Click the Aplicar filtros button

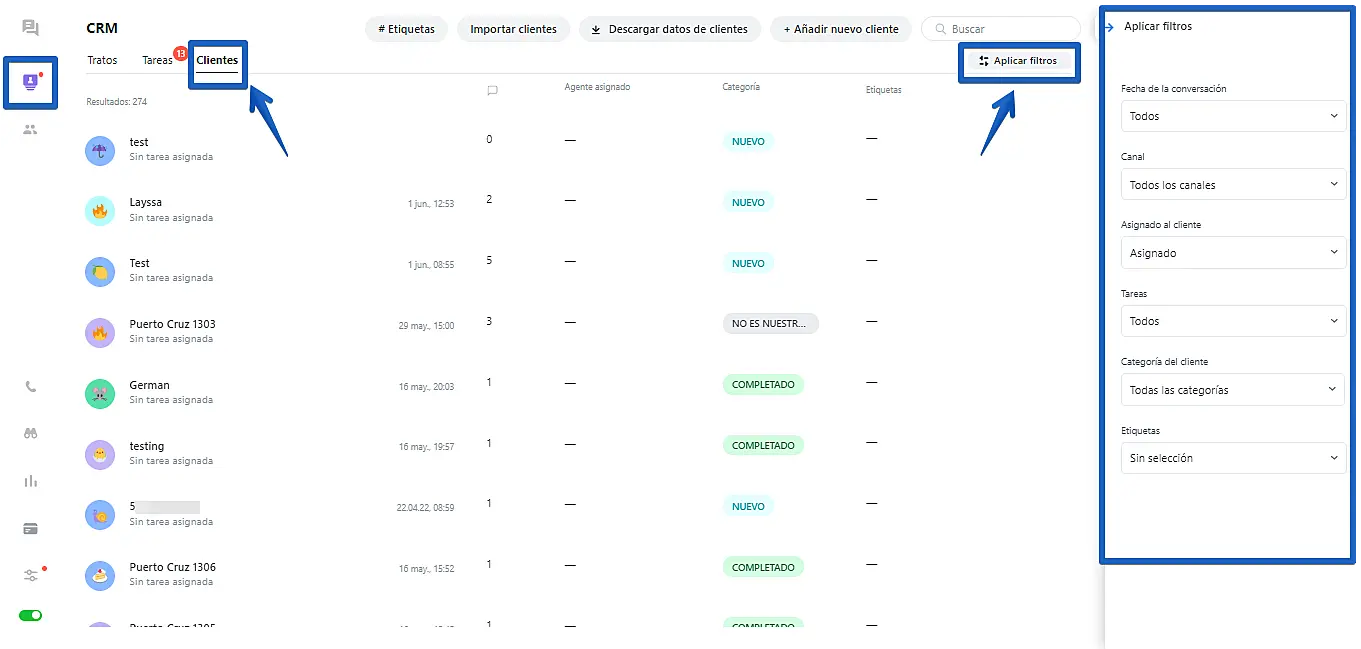click(x=1019, y=61)
